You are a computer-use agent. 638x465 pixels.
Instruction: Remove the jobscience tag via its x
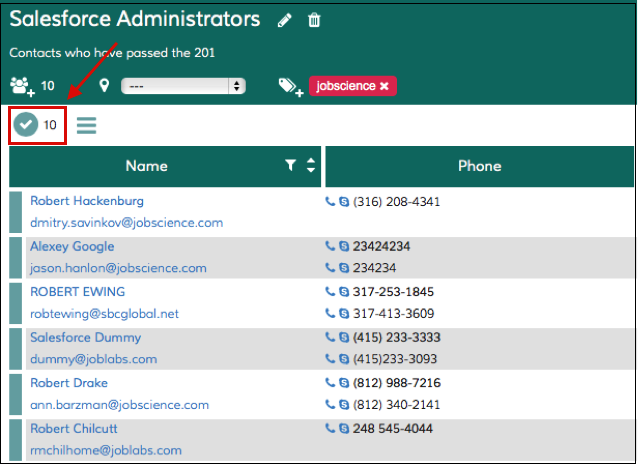click(384, 86)
